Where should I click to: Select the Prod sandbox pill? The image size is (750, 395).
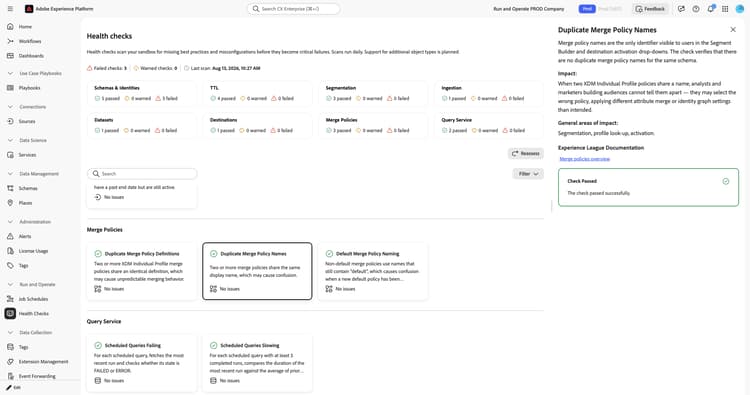click(587, 9)
